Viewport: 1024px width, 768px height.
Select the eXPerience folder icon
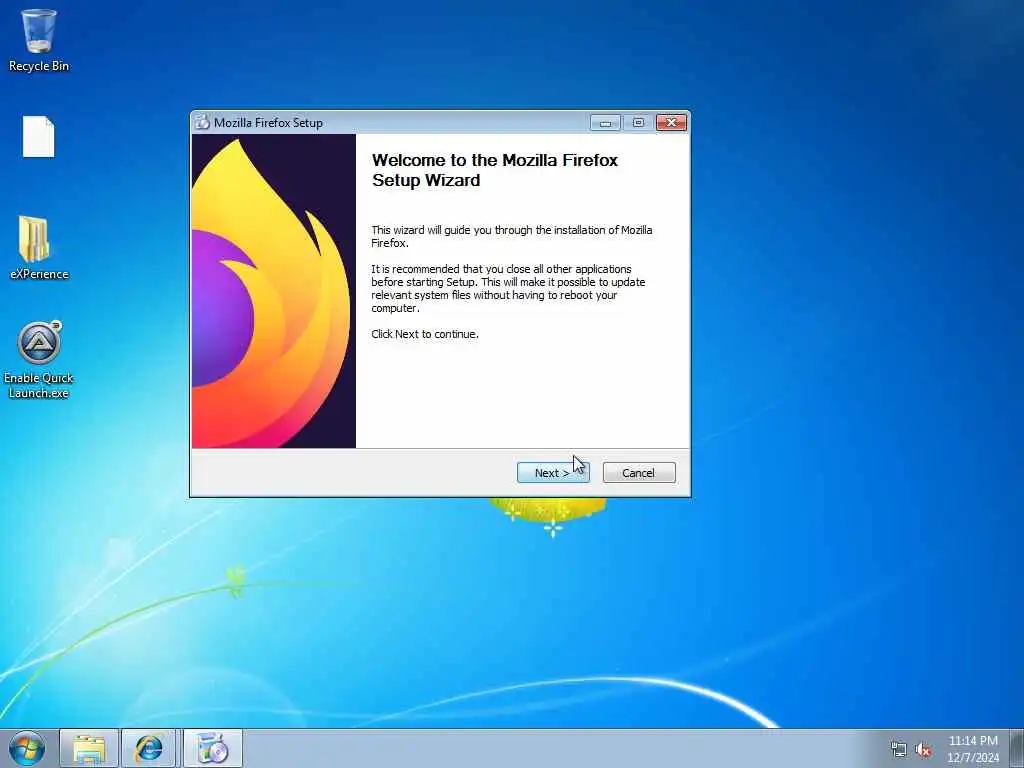click(39, 248)
